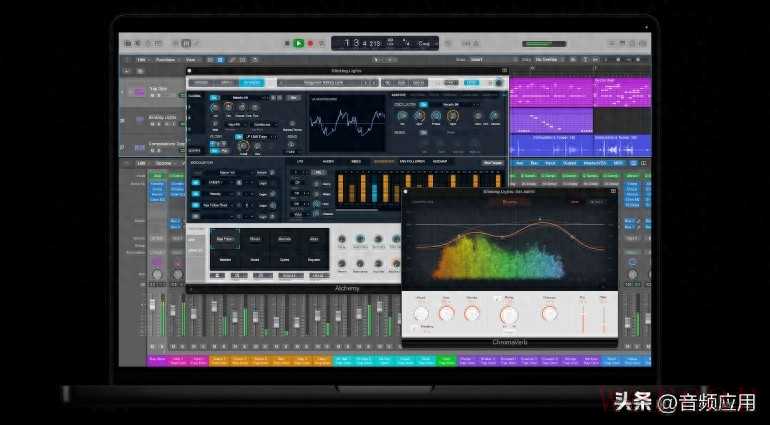Click the red Record button in transport

(x=310, y=43)
